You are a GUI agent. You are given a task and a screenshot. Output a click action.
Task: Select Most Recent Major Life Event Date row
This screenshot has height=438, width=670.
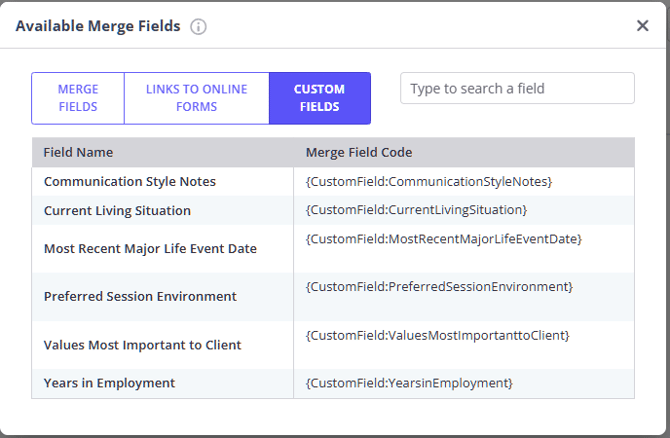[x=150, y=249]
